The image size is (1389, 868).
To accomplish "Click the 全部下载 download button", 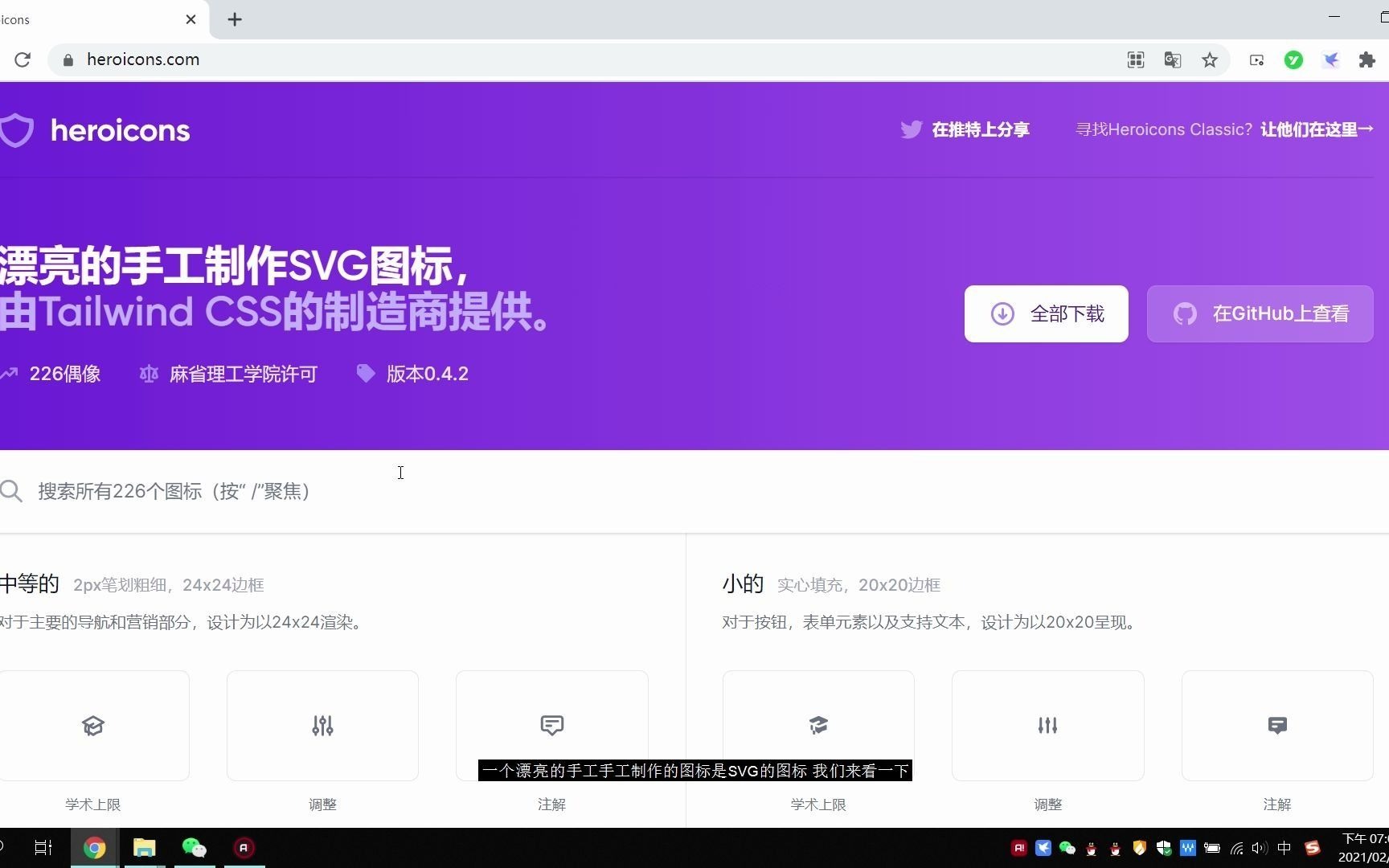I will pyautogui.click(x=1046, y=313).
